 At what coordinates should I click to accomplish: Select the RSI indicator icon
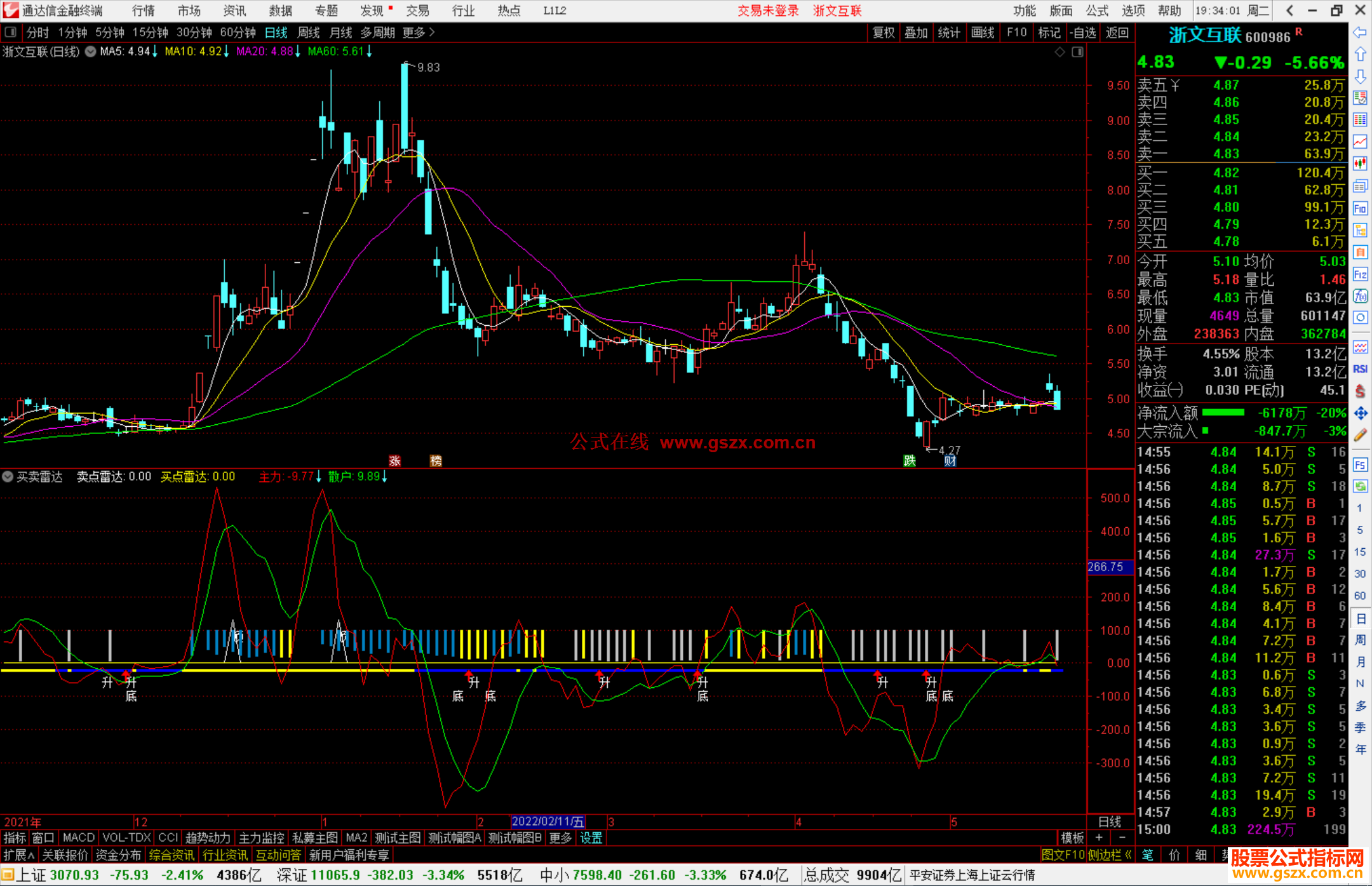(x=1360, y=369)
